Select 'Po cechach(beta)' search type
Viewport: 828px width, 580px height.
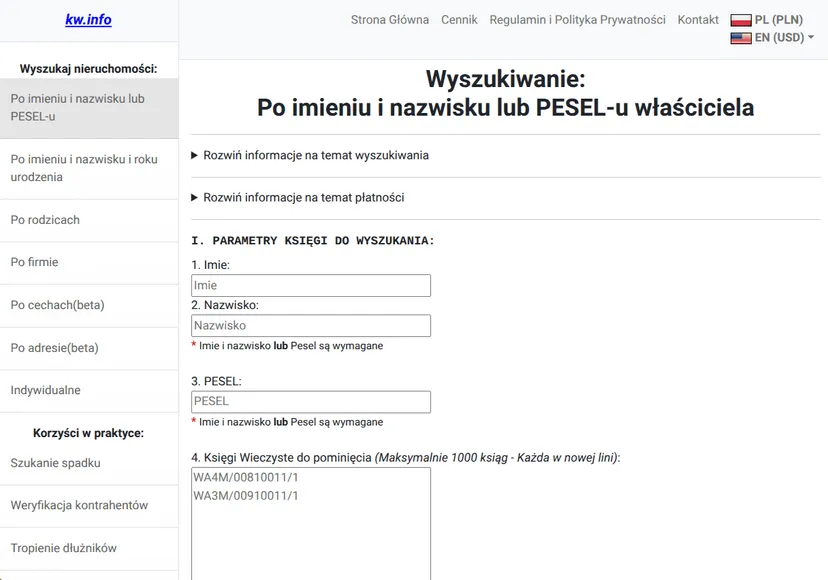[89, 305]
